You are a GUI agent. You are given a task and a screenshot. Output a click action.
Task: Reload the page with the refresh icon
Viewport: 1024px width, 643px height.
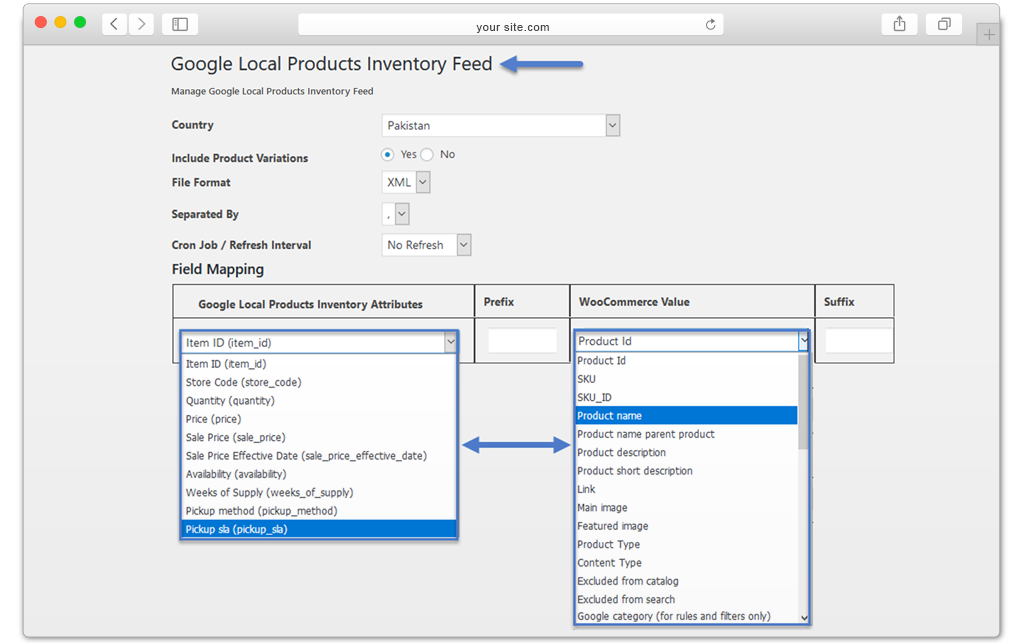coord(711,25)
